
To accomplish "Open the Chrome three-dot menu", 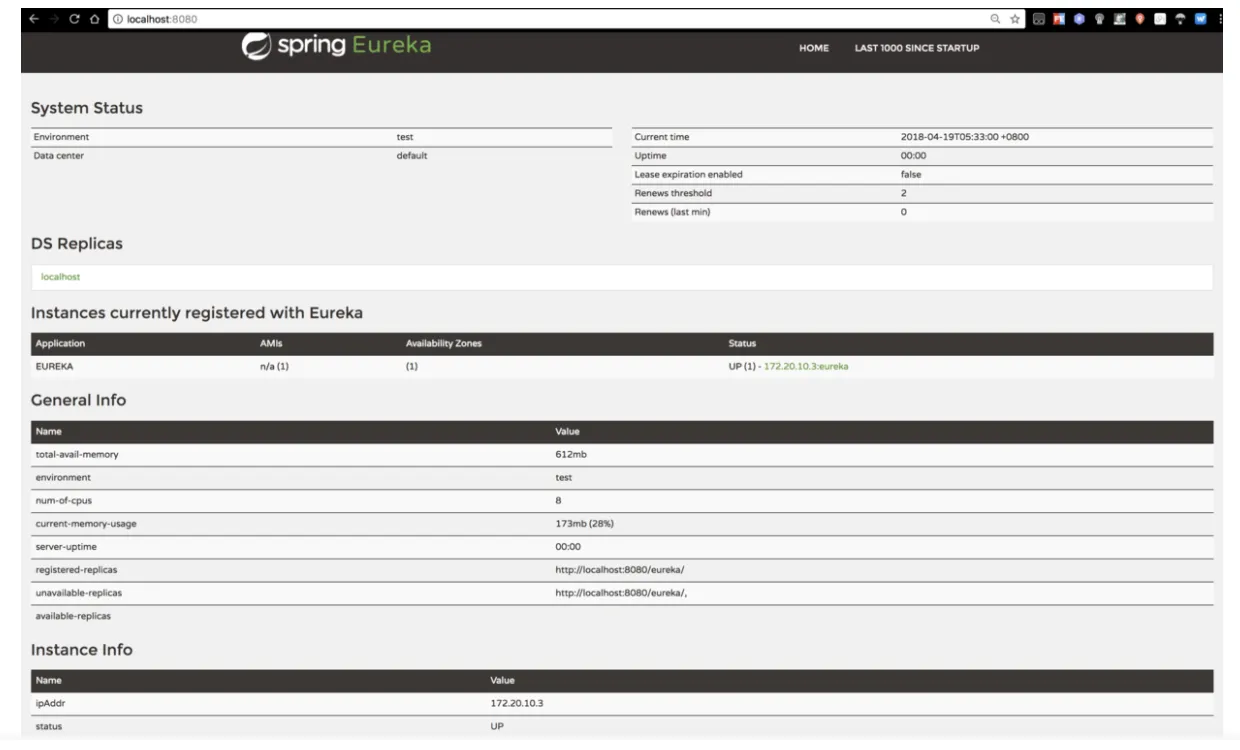I will [x=1221, y=18].
